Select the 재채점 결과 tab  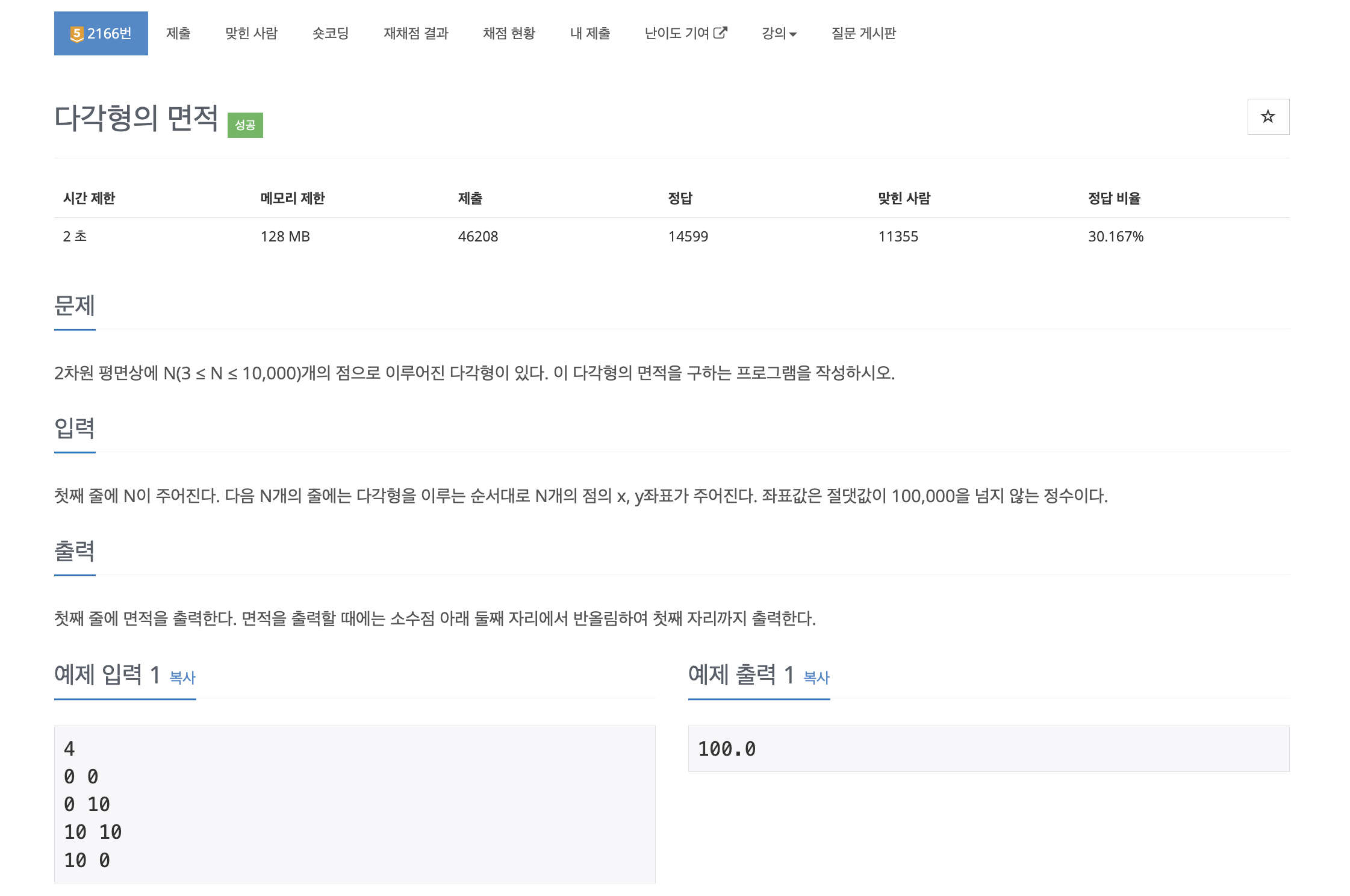[x=416, y=33]
